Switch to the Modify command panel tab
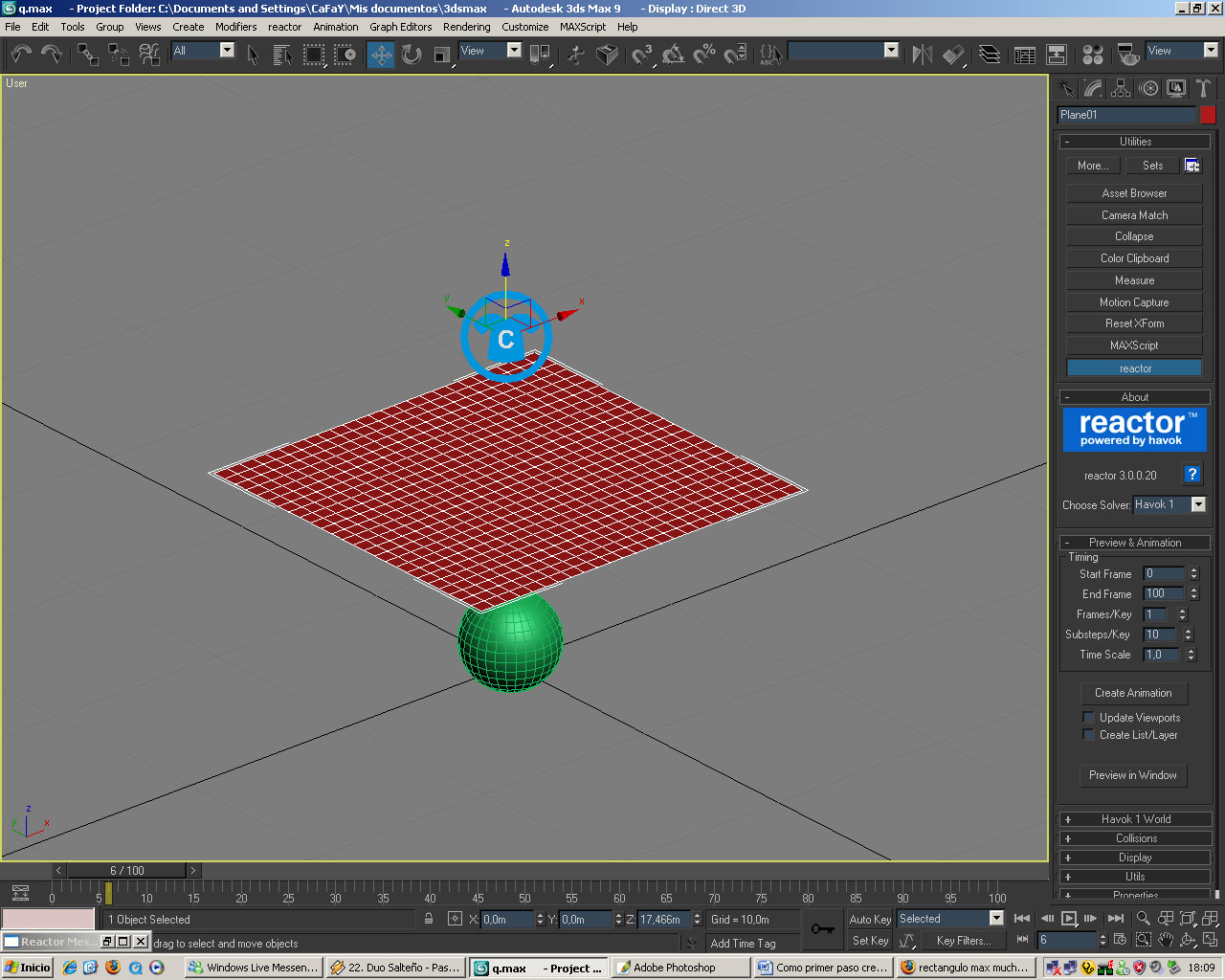 click(x=1093, y=89)
